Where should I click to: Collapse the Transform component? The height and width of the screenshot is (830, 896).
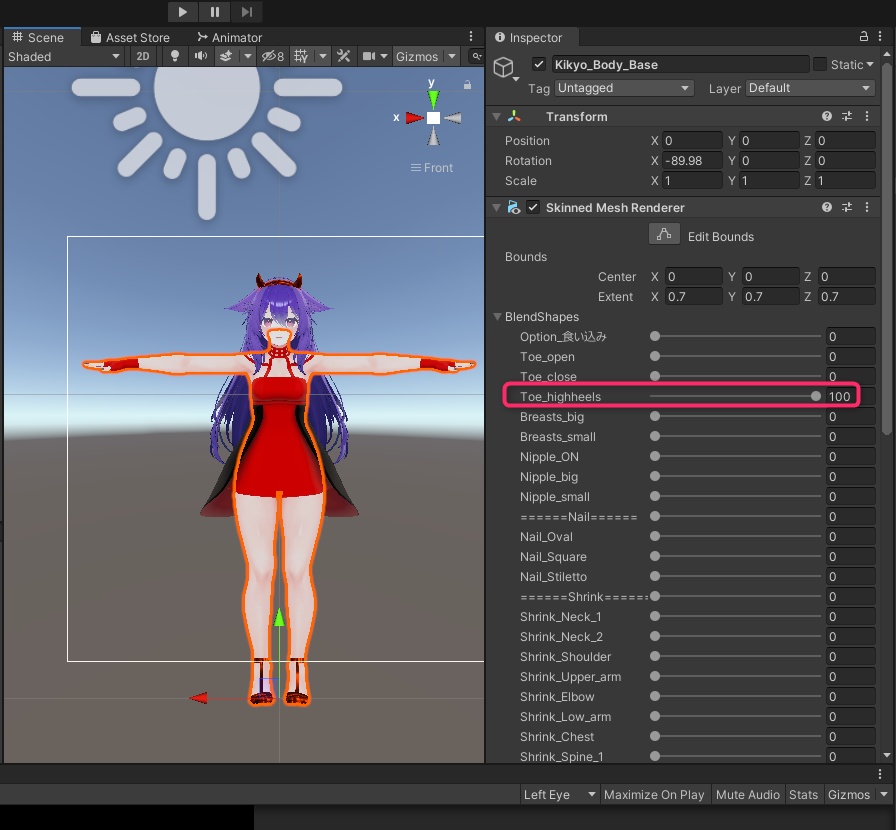point(497,117)
